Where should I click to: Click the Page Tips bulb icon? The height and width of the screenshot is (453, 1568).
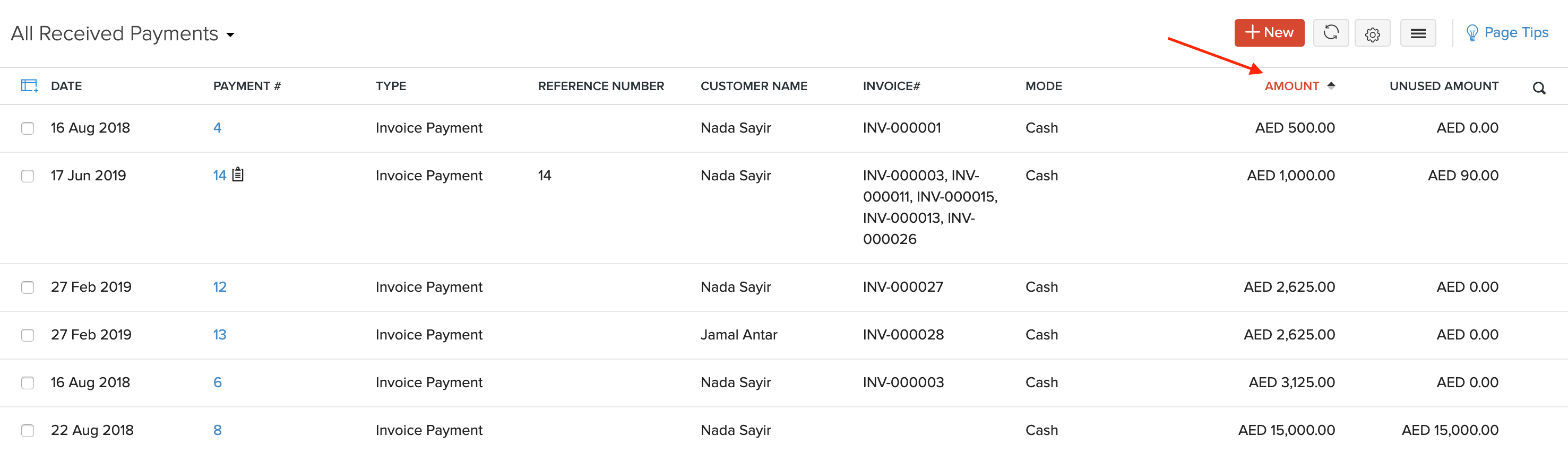(x=1472, y=32)
